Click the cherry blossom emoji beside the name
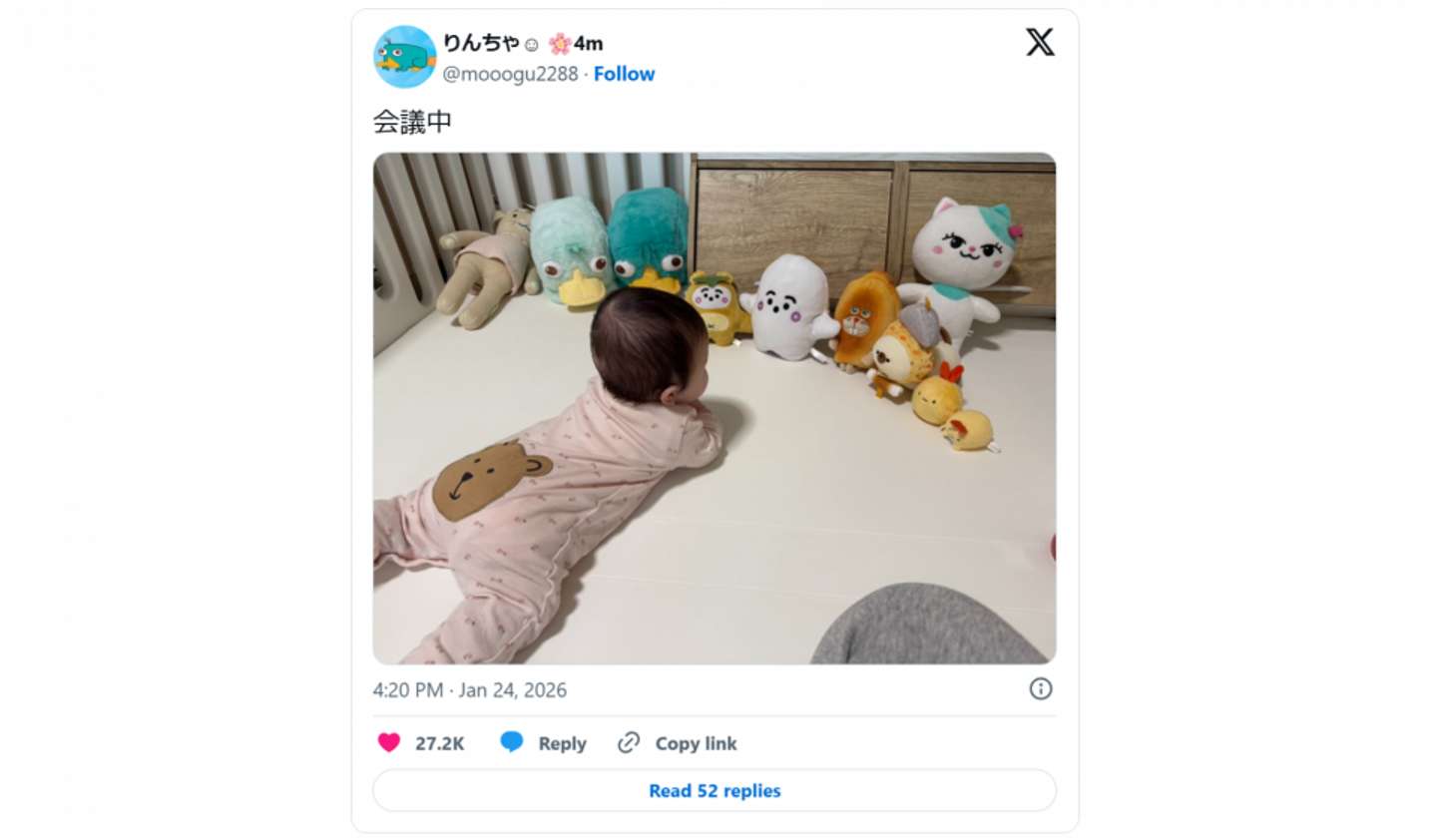Viewport: 1437px width, 840px height. (x=560, y=44)
